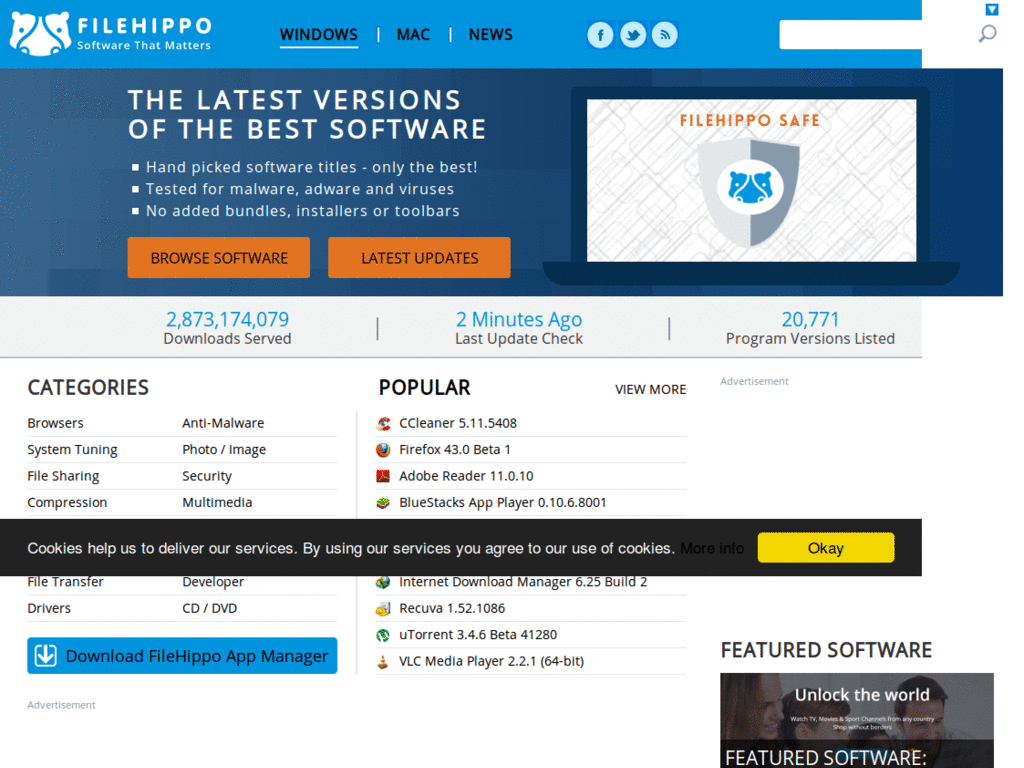Accept cookies with the Okay button
This screenshot has width=1024, height=768.
point(826,548)
